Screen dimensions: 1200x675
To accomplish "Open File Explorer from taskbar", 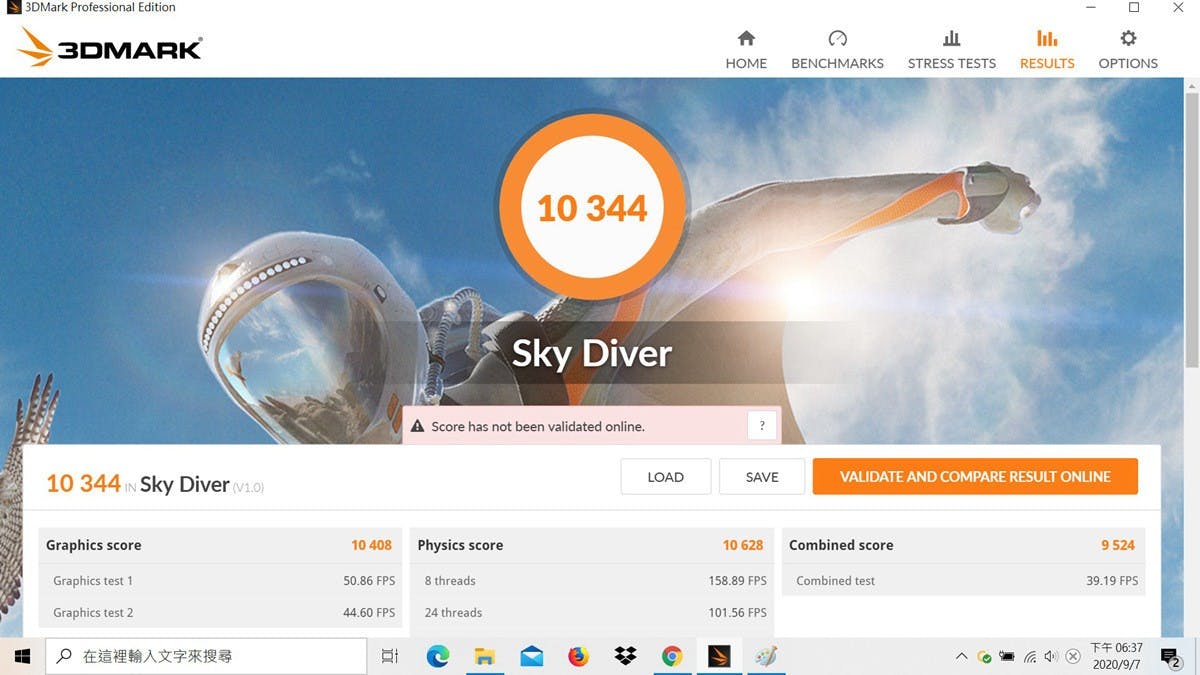I will click(x=485, y=656).
